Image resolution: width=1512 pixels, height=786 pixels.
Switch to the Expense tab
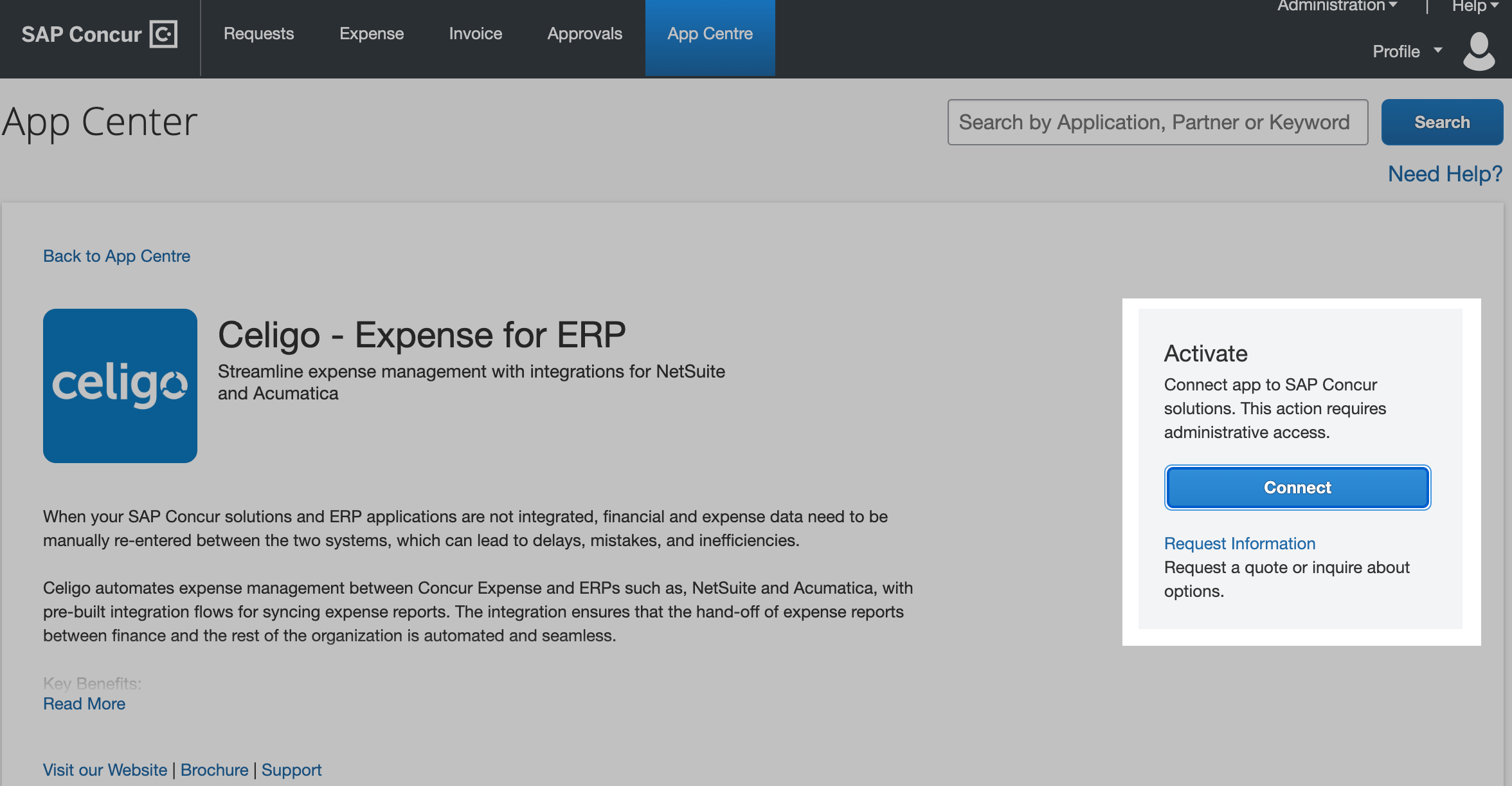point(372,34)
